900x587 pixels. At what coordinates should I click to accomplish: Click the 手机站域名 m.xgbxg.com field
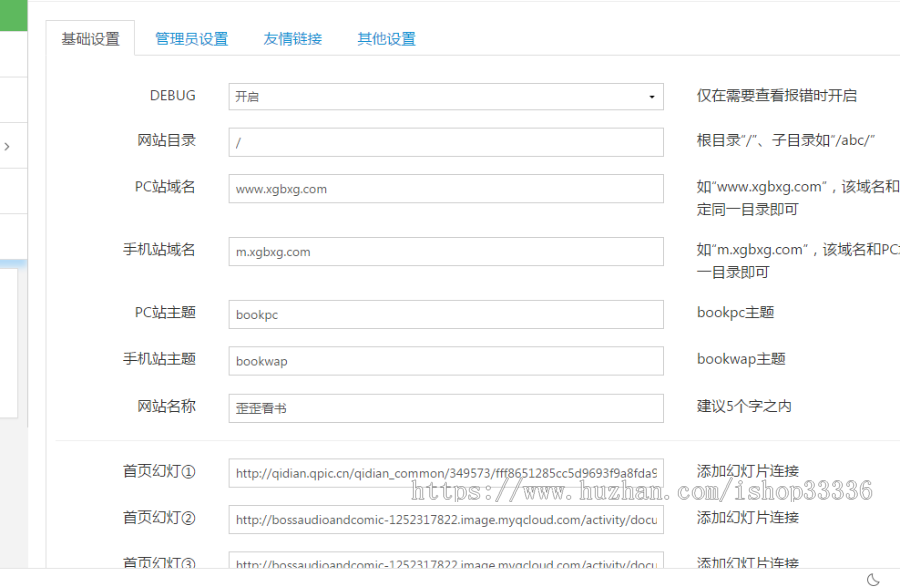tap(445, 251)
